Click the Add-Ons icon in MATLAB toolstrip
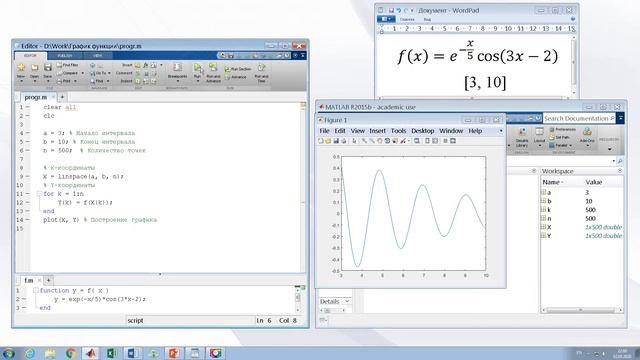640x360 pixels. click(587, 132)
